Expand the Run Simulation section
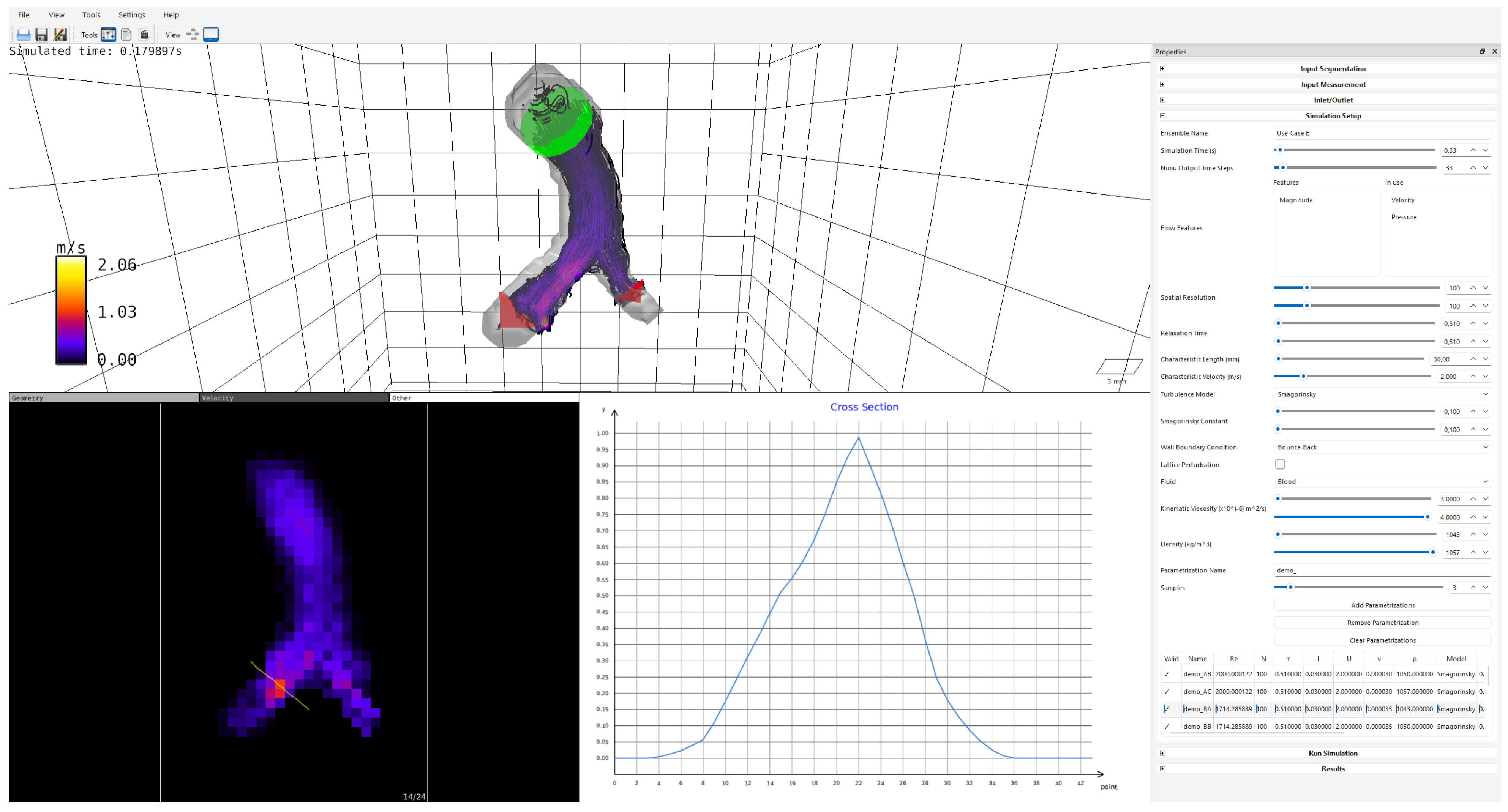The width and height of the screenshot is (1508, 812). [1162, 754]
